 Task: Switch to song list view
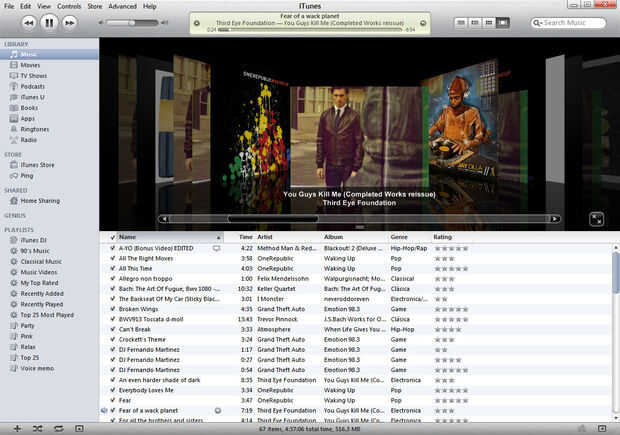click(x=461, y=23)
